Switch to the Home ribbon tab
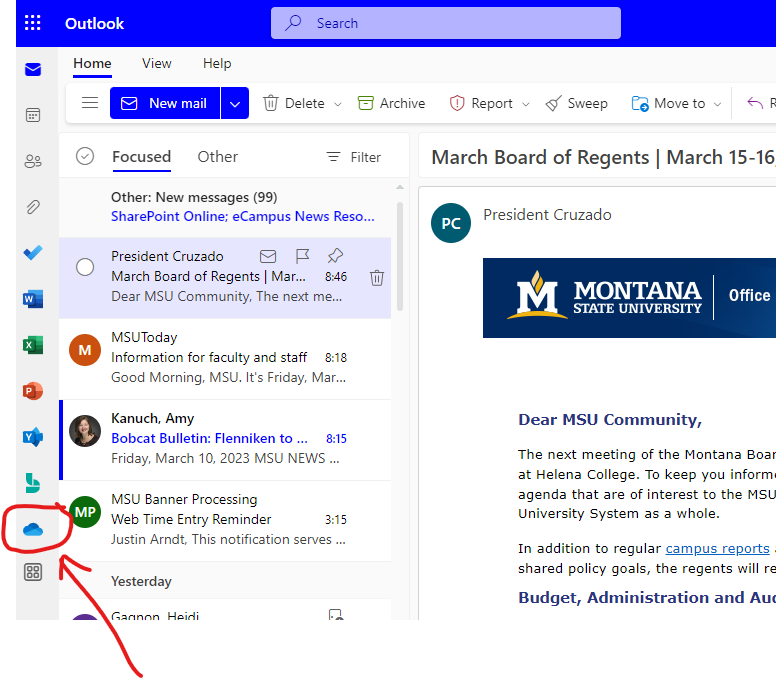 [x=92, y=63]
